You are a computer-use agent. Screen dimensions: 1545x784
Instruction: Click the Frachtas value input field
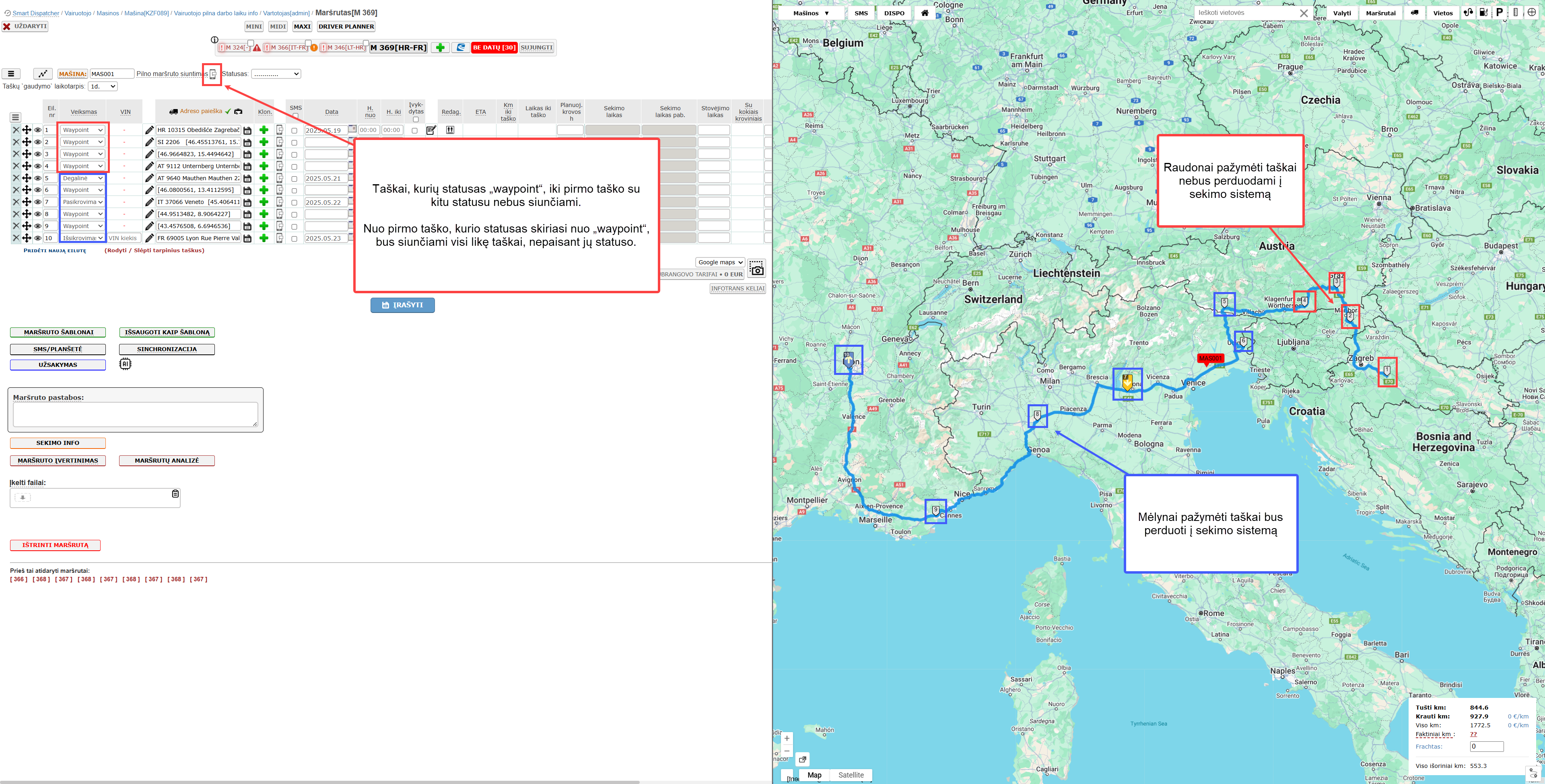click(1487, 746)
